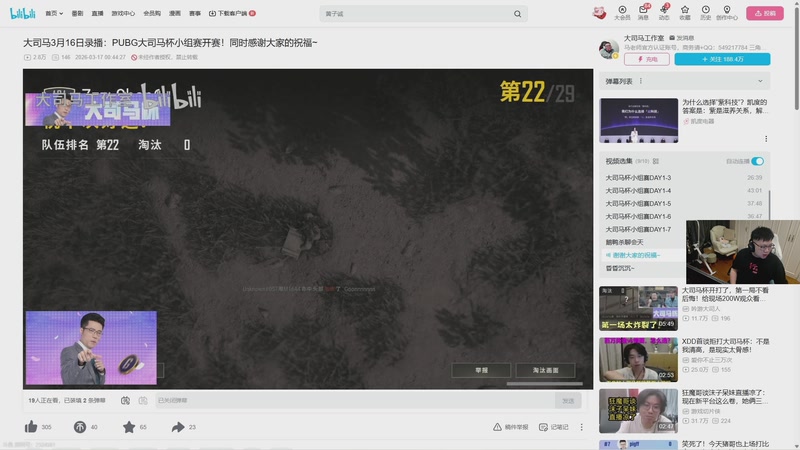This screenshot has height=450, width=800.
Task: Open the 创作中心 creator center icon
Action: [x=727, y=13]
